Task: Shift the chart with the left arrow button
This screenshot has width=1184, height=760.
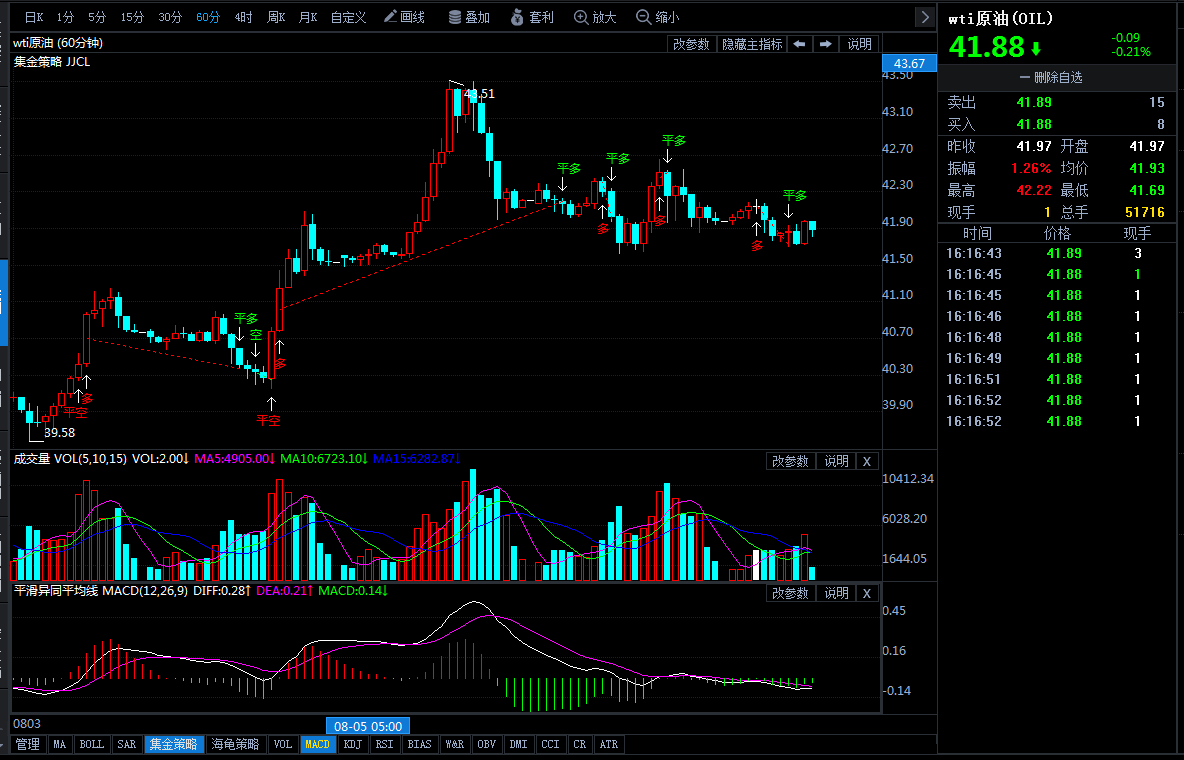Action: pos(799,44)
